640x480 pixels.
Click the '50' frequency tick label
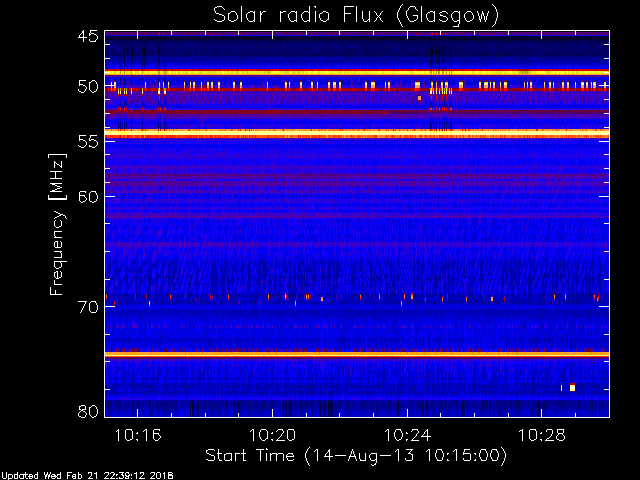click(x=88, y=87)
